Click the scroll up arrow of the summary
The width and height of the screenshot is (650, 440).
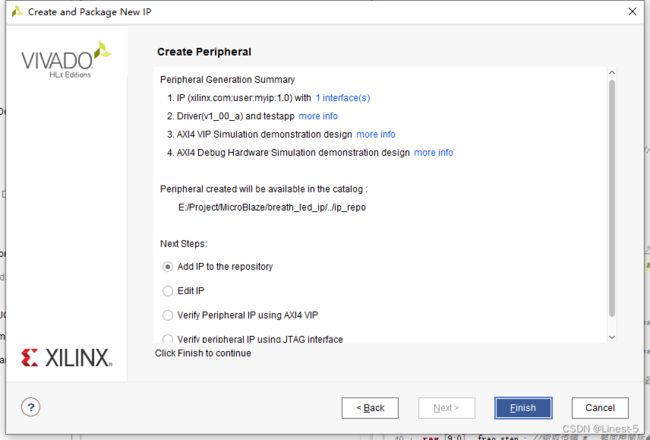612,73
